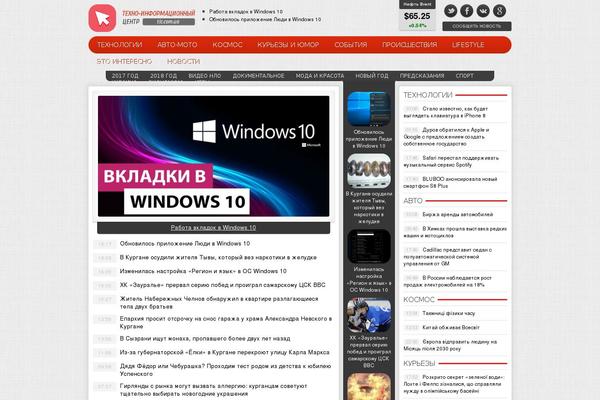Open sidebar article 'Биржа аренды автомобилей'
The height and width of the screenshot is (400, 600).
[458, 214]
